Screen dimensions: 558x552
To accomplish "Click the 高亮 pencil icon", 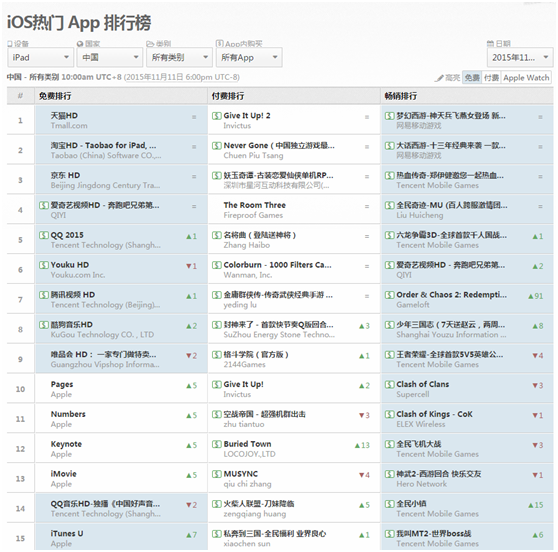I will [439, 78].
